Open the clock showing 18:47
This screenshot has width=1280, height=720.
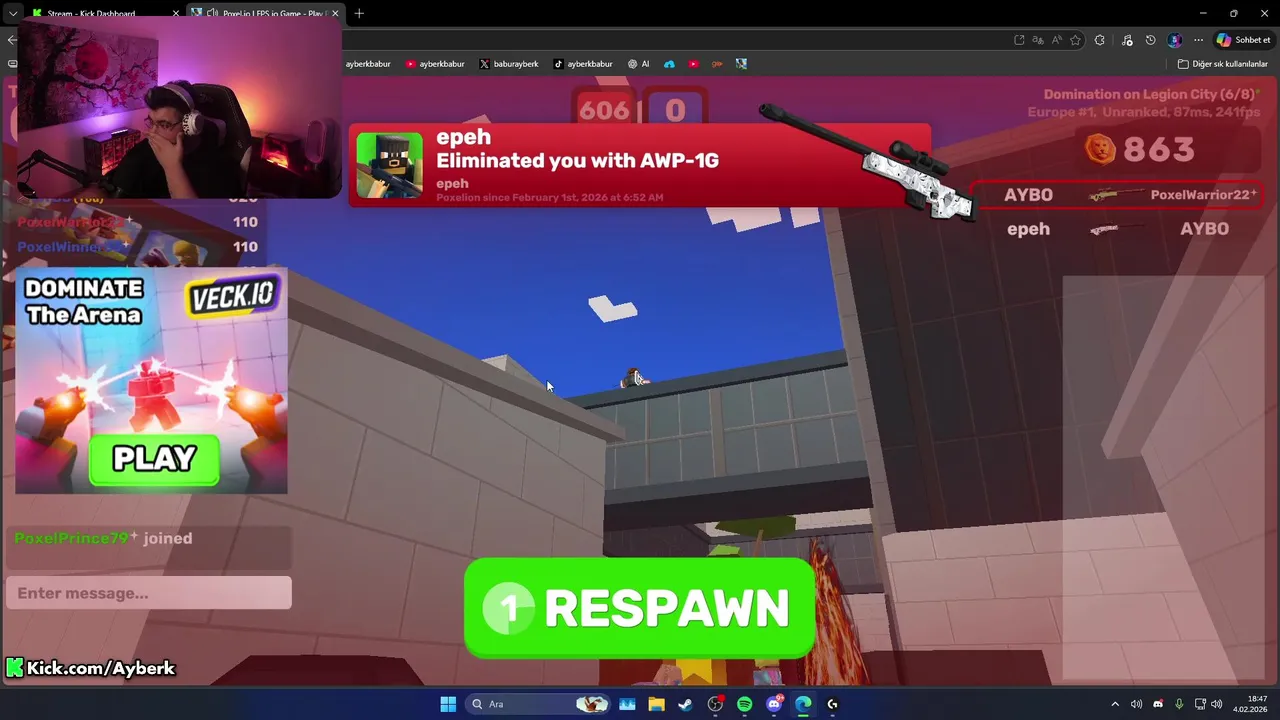click(x=1252, y=704)
